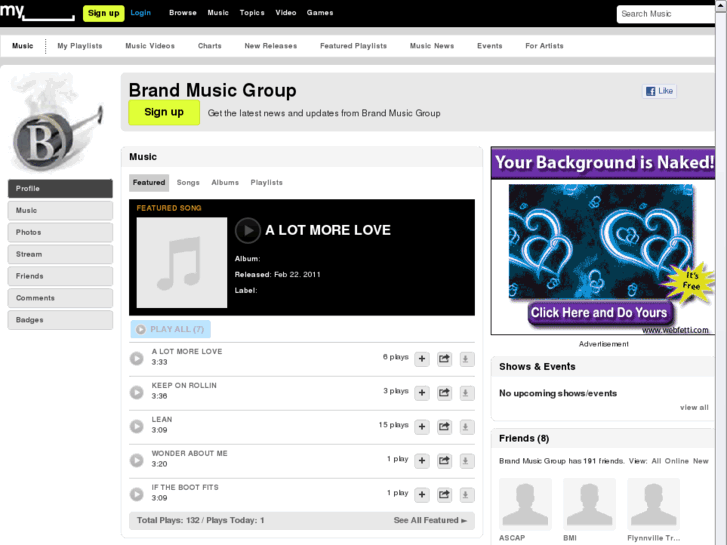
Task: Click yellow Sign up button in header
Action: pyautogui.click(x=103, y=13)
